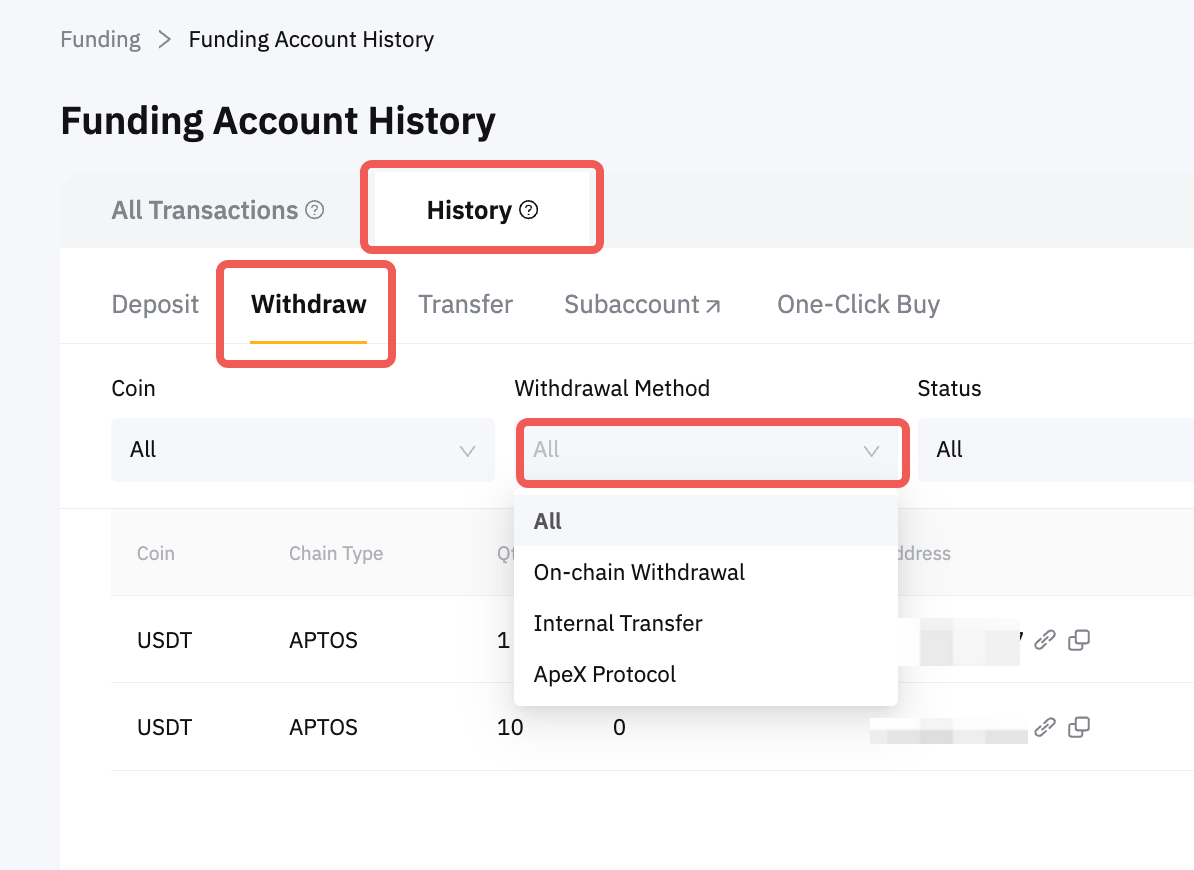Choose Internal Transfer from the list
The height and width of the screenshot is (870, 1194).
(x=618, y=624)
